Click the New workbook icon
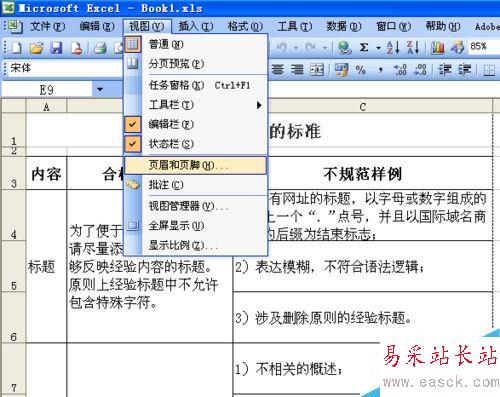The width and height of the screenshot is (500, 397). coord(17,48)
